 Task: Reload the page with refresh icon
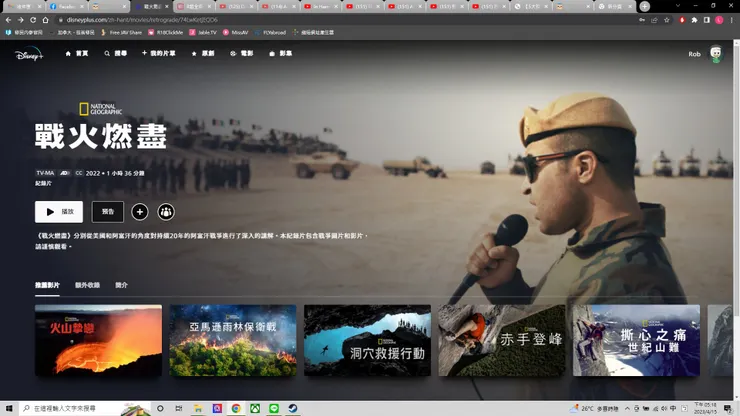(x=33, y=20)
